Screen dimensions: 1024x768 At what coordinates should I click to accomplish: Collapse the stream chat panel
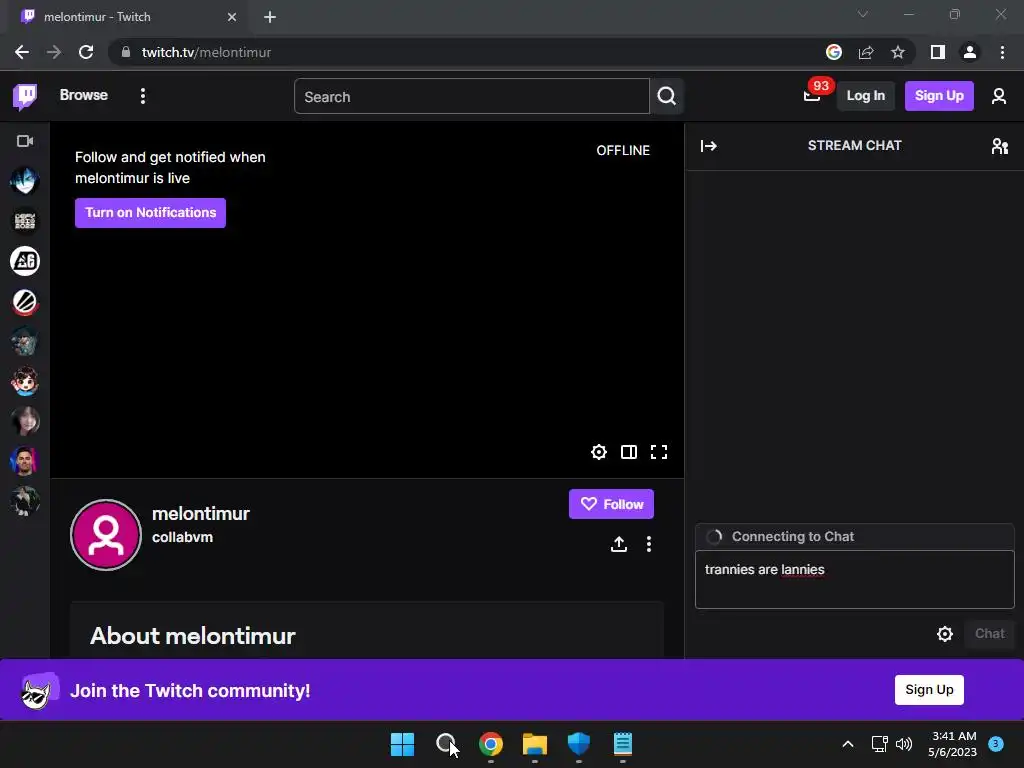(x=709, y=146)
